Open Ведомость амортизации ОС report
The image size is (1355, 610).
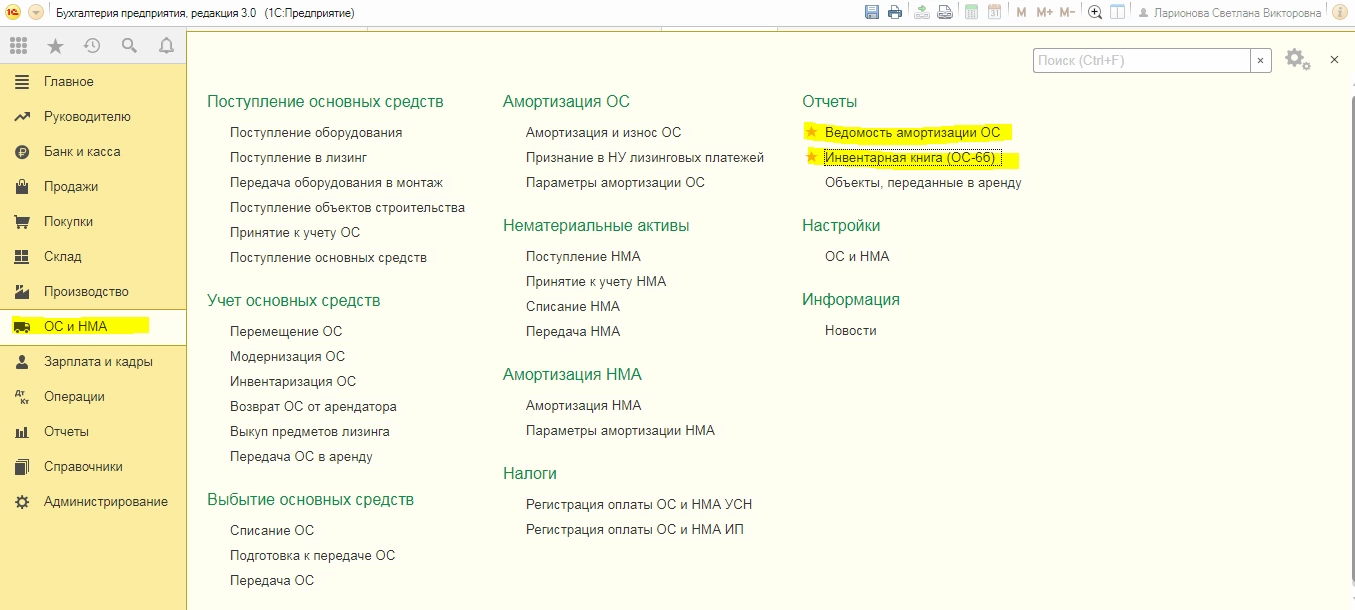(912, 132)
